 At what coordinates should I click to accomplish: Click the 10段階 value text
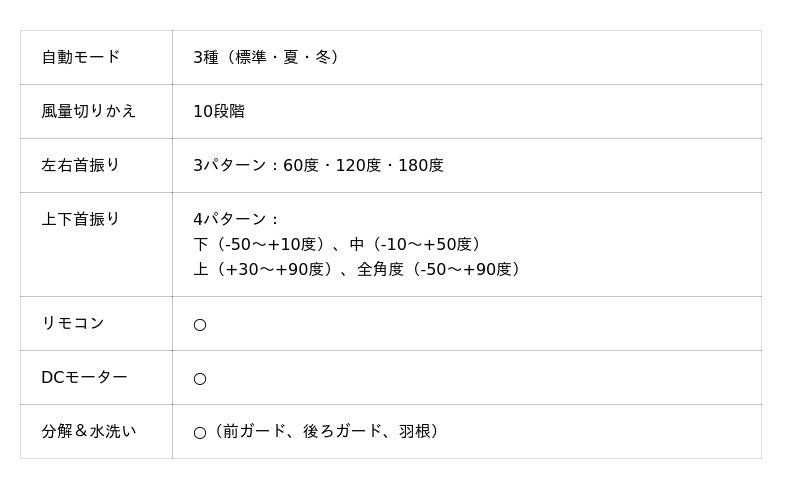pos(219,111)
